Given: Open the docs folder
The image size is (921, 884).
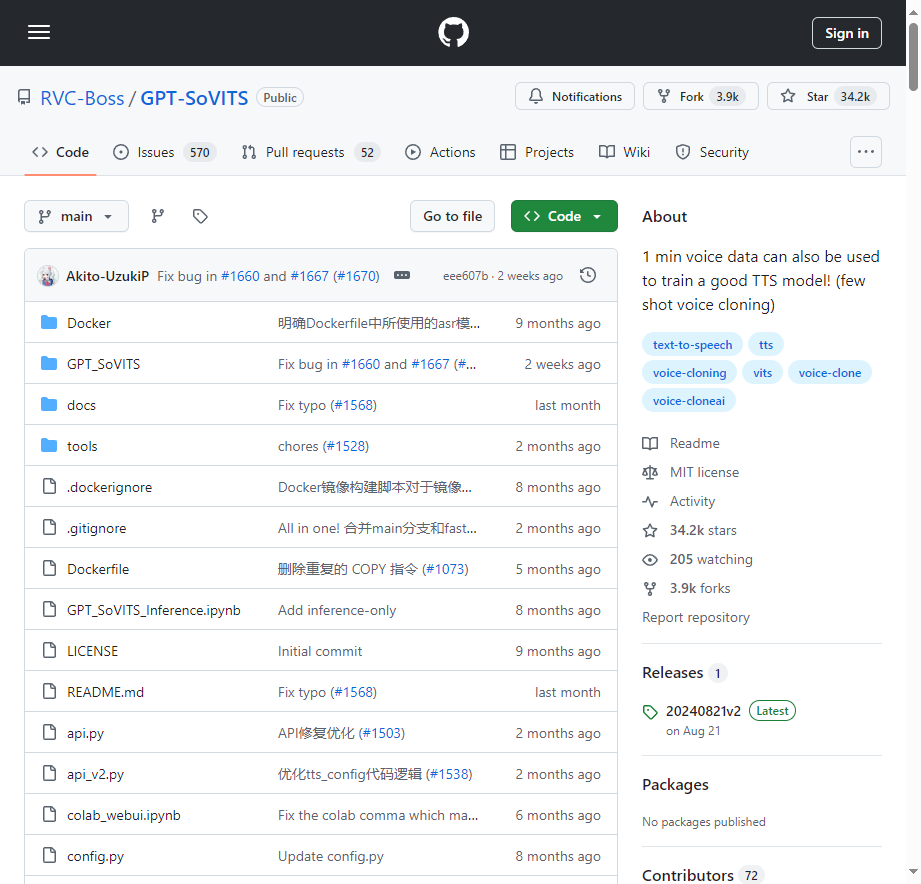Looking at the screenshot, I should [x=81, y=405].
